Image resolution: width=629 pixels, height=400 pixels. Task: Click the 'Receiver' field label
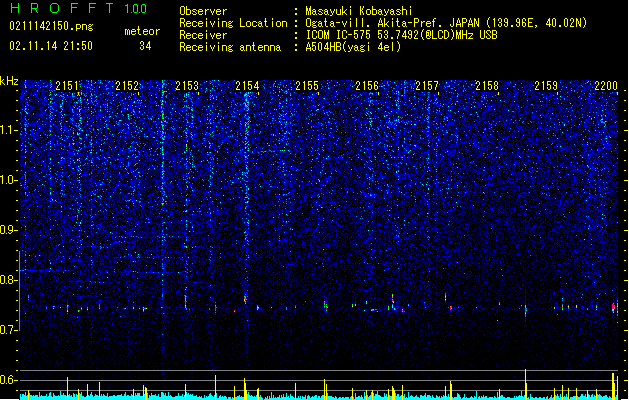pos(203,35)
